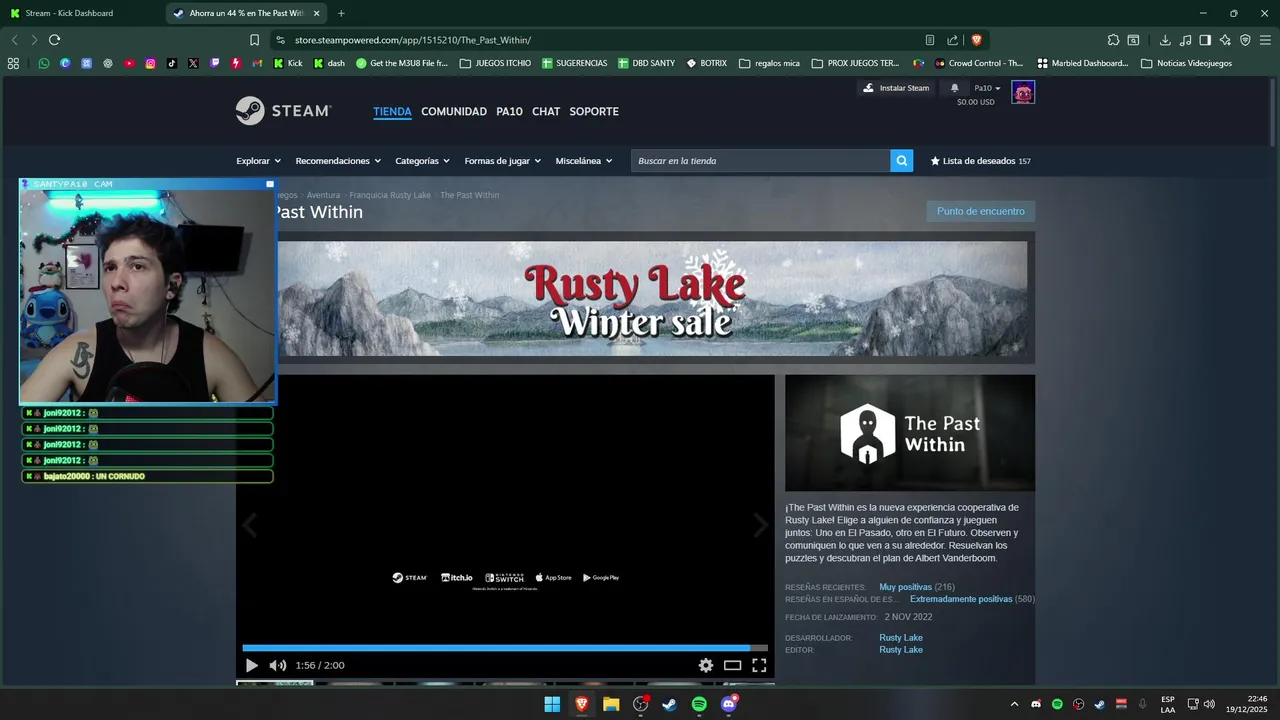This screenshot has width=1280, height=720.
Task: Open the Steam logo home link
Action: 283,111
